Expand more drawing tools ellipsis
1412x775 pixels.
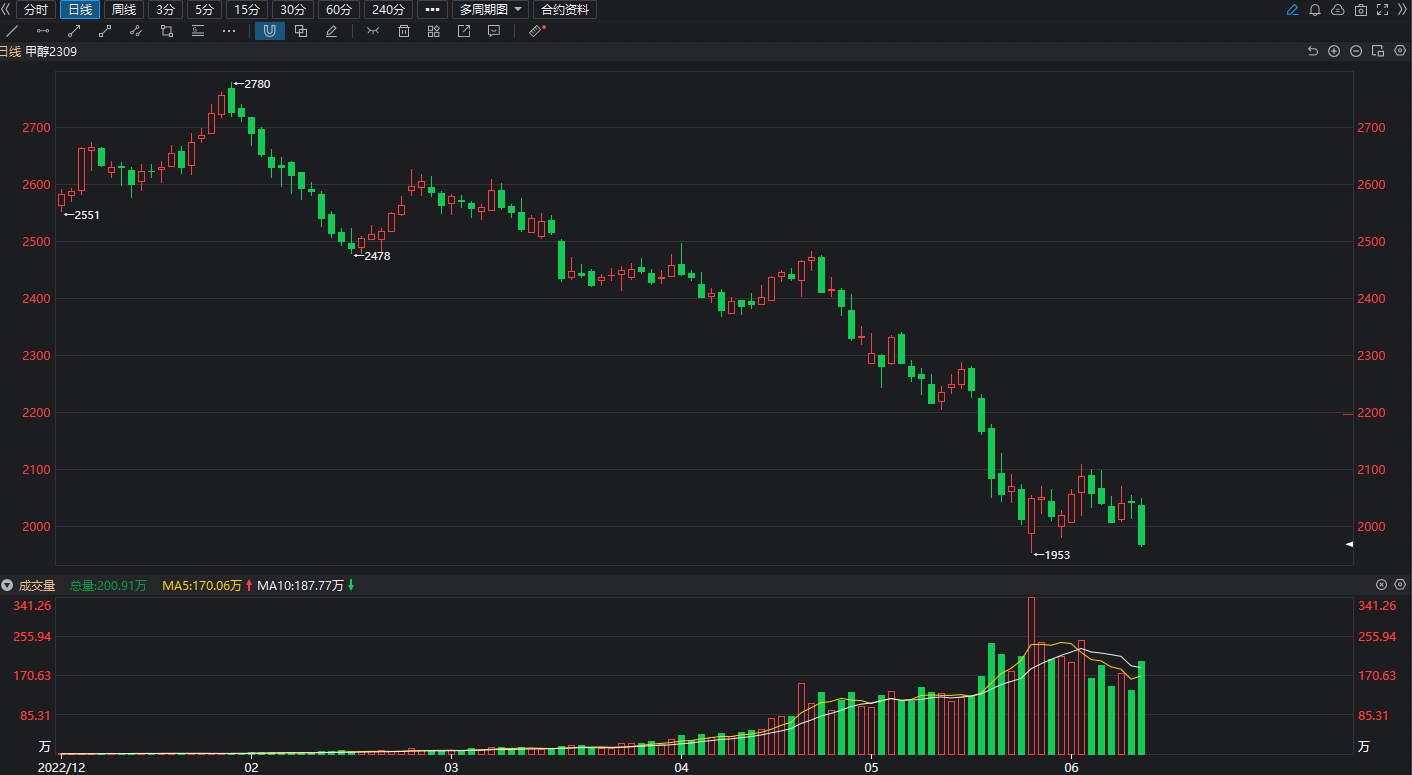click(x=229, y=31)
